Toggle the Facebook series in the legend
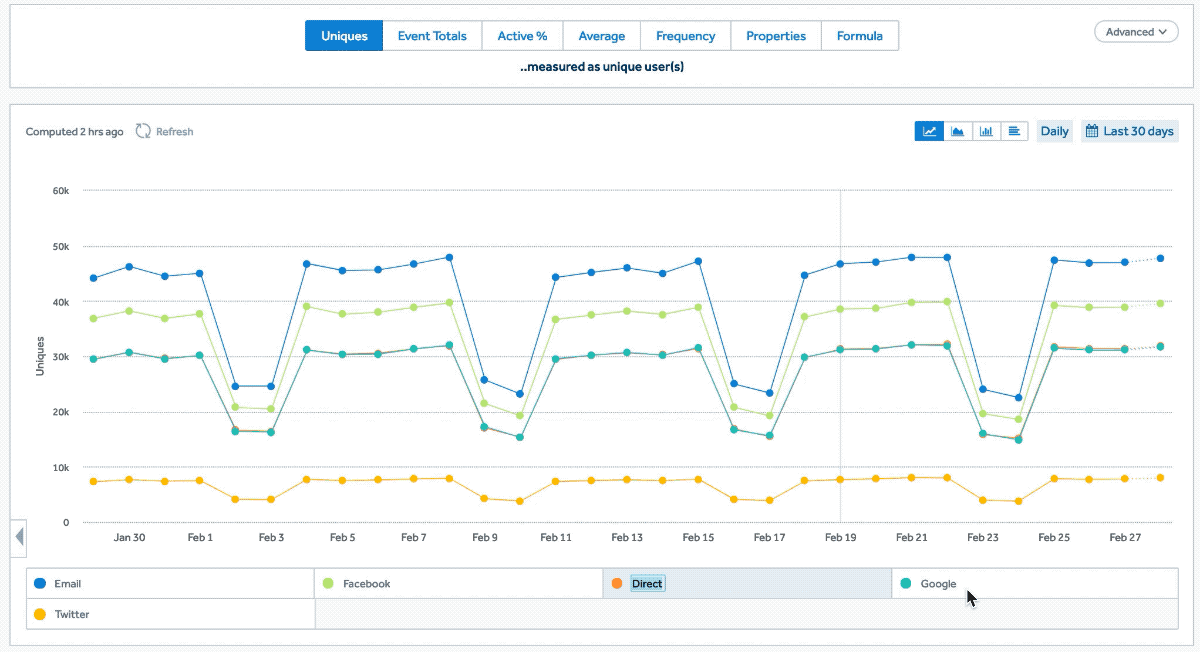 (366, 584)
